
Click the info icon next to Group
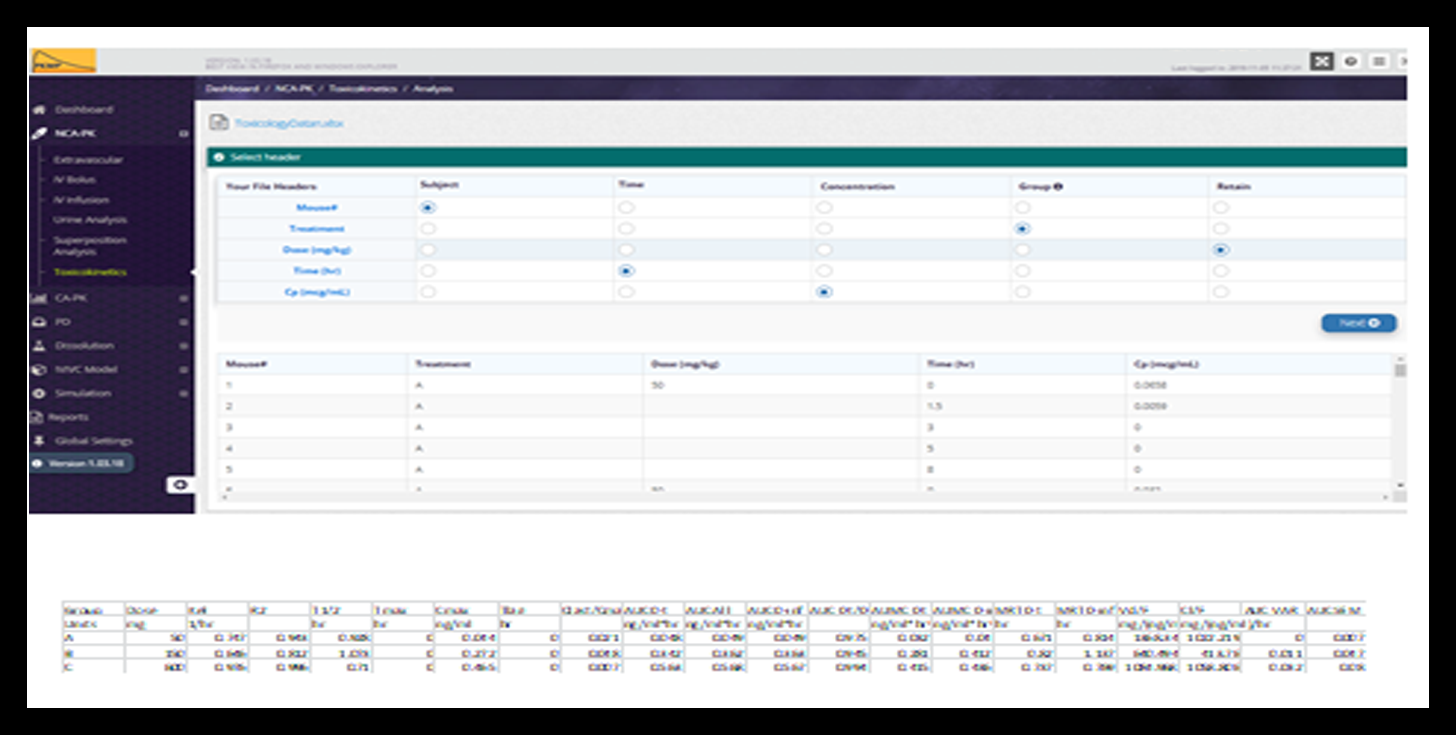(x=1057, y=186)
